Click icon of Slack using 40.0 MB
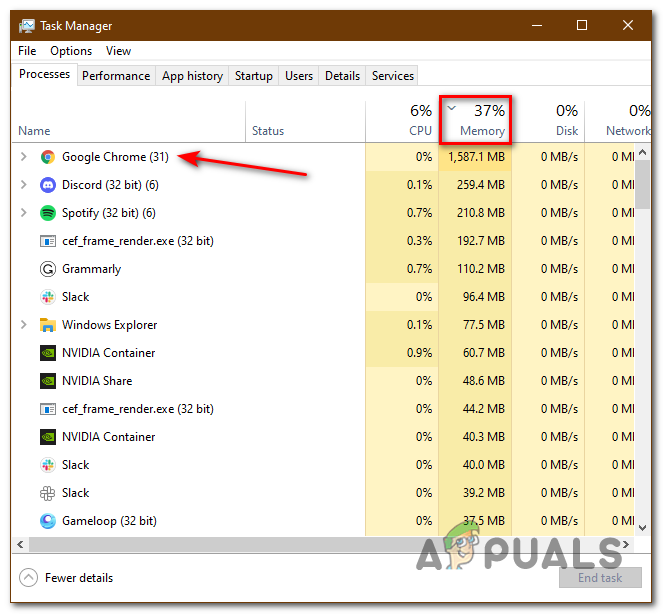663x614 pixels. coord(48,465)
